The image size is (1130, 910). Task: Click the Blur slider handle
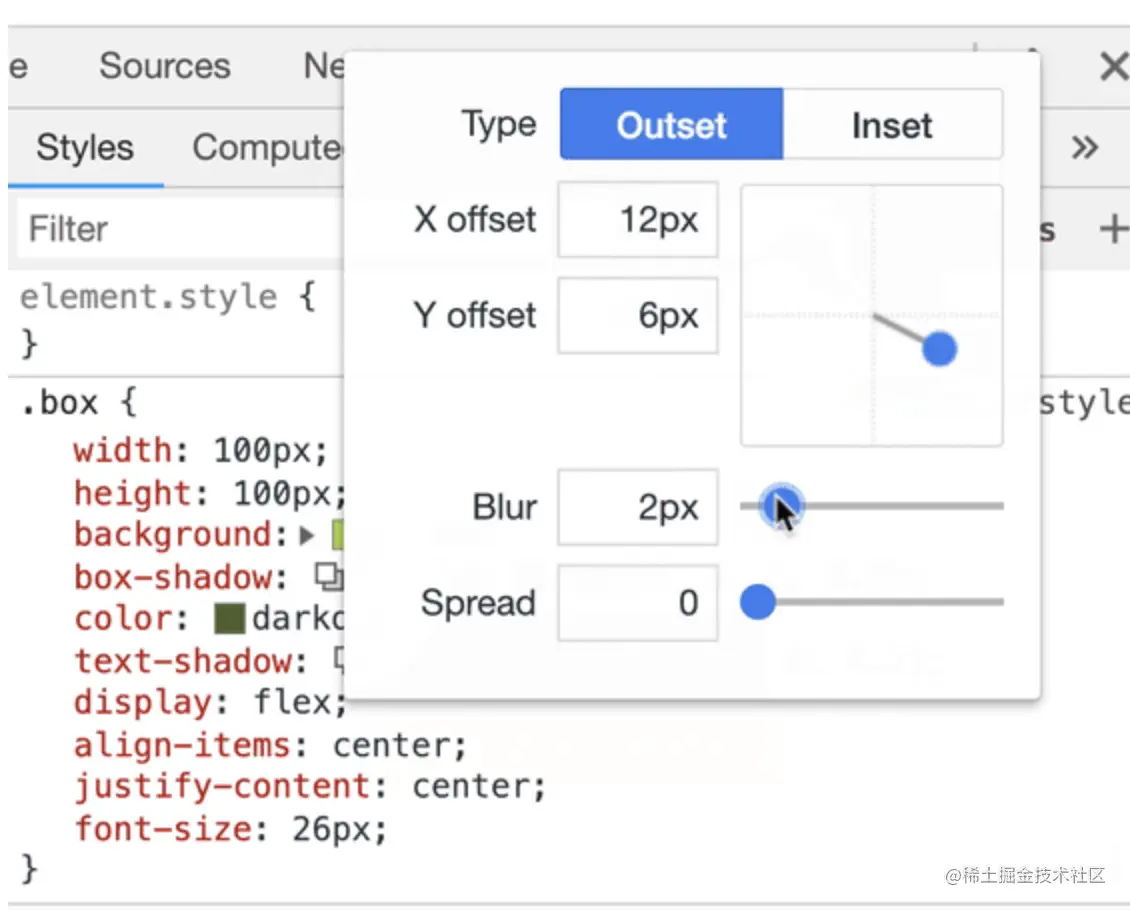pos(779,506)
